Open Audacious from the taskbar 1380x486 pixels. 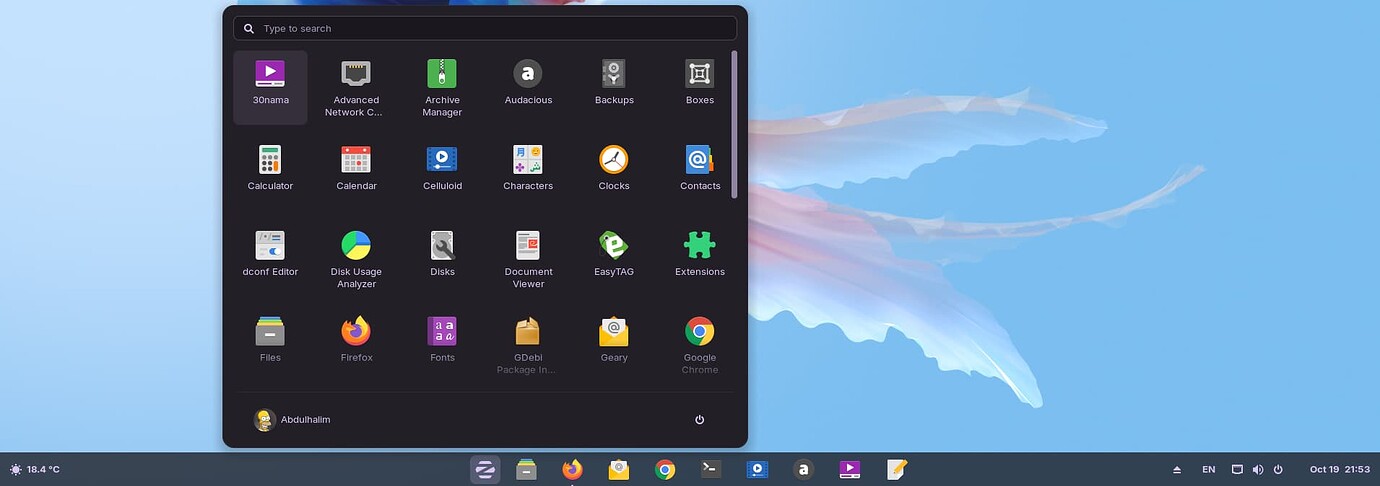point(803,469)
